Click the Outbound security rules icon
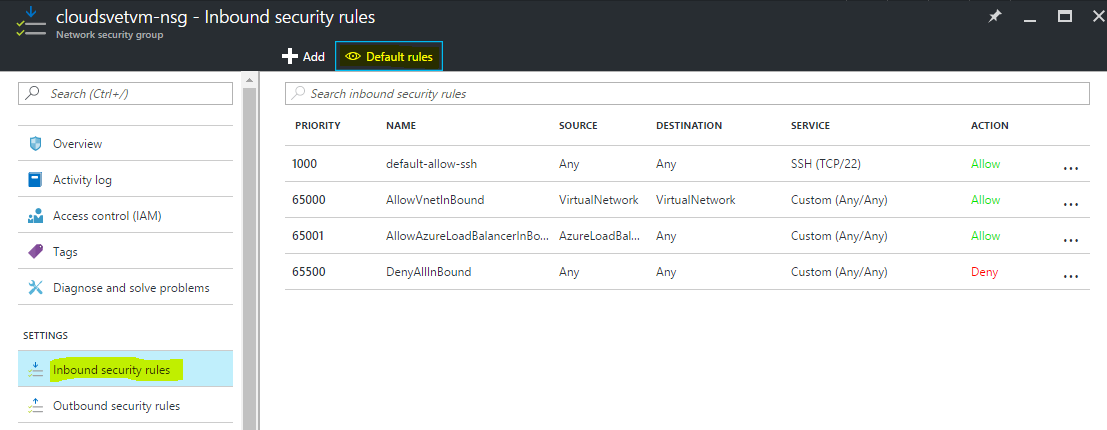The width and height of the screenshot is (1107, 430). coord(35,406)
